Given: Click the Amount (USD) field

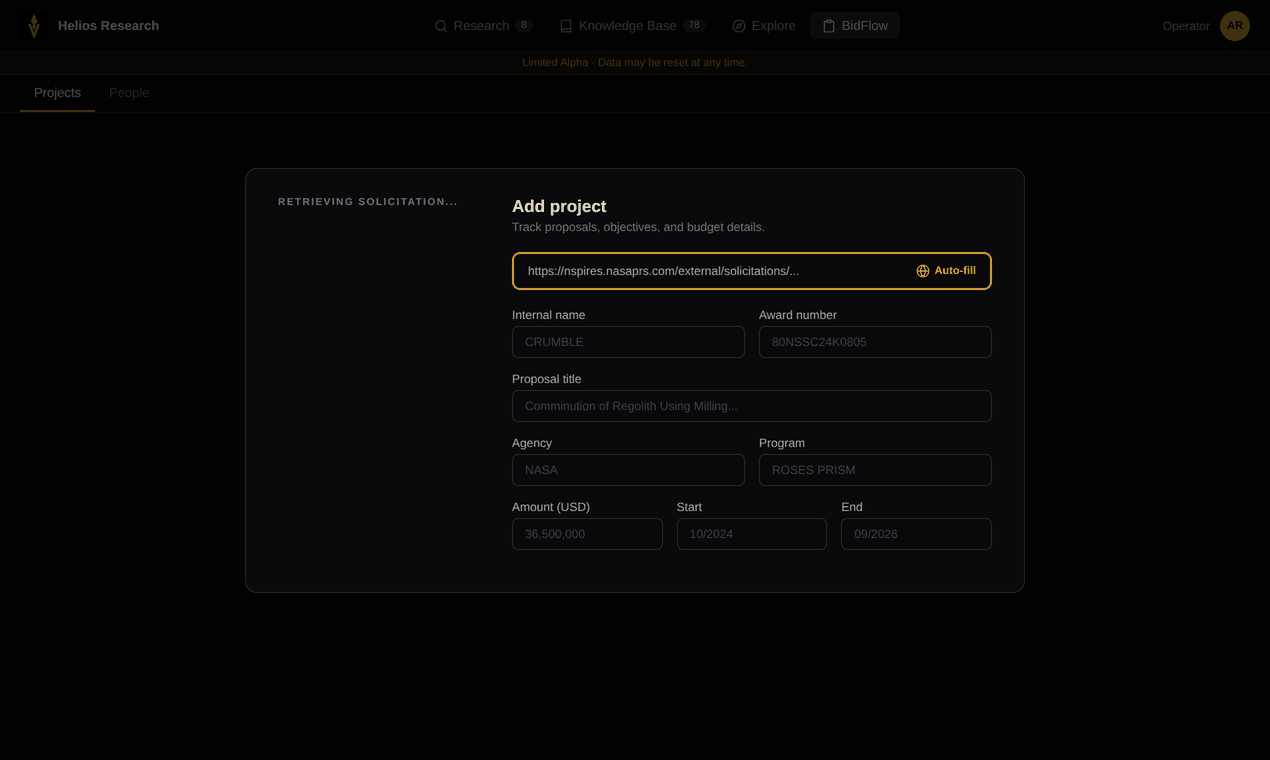Looking at the screenshot, I should tap(587, 534).
